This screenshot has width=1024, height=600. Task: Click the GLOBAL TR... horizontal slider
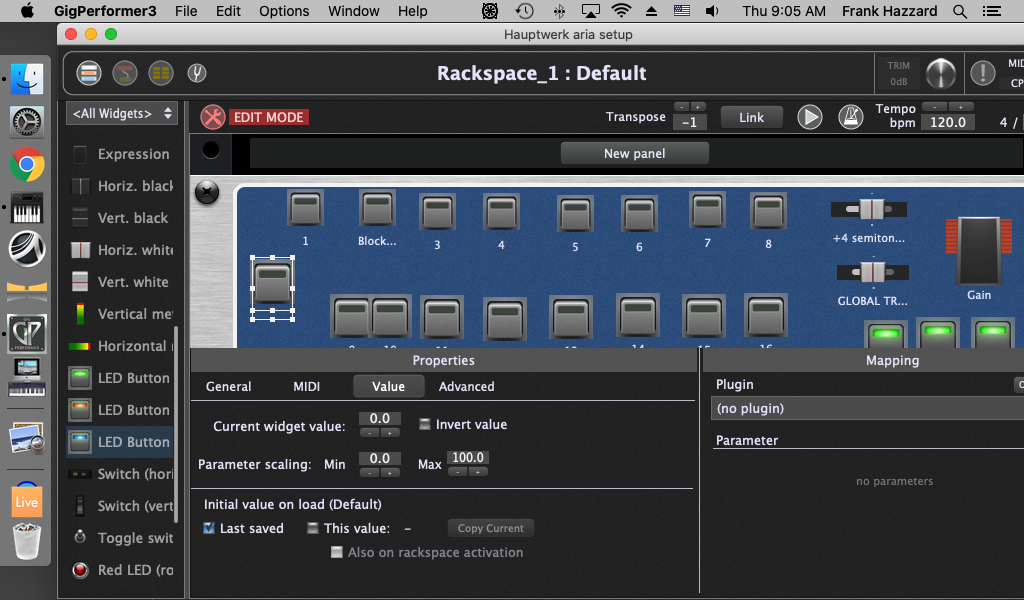point(872,272)
